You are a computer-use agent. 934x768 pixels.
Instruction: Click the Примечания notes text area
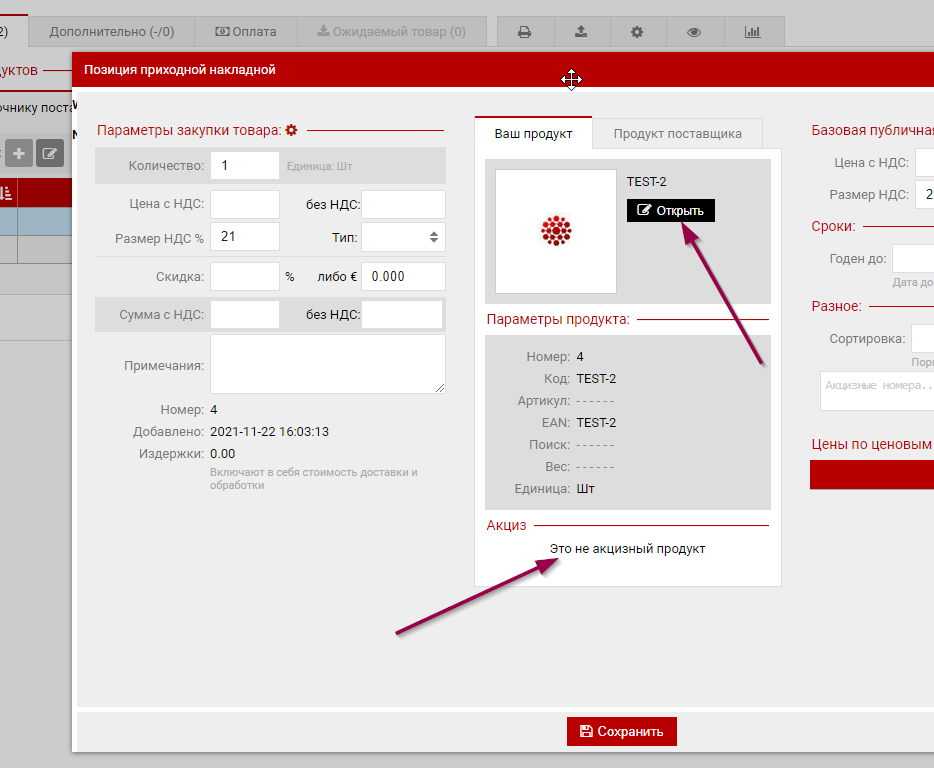click(x=327, y=364)
